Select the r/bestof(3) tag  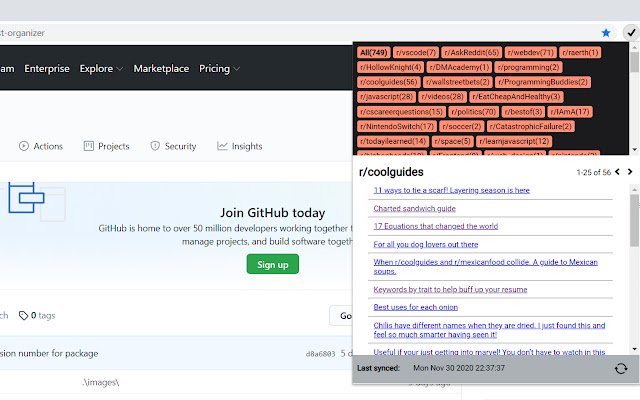point(522,111)
